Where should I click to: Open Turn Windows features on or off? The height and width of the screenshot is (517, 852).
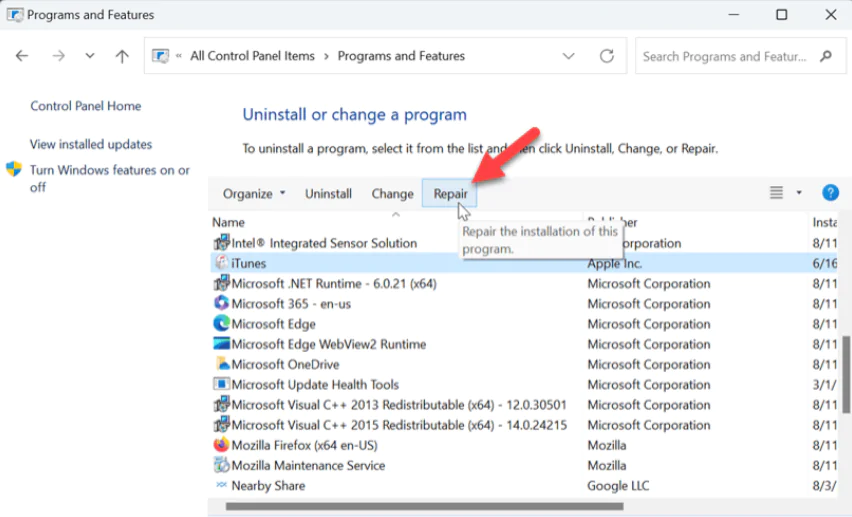110,178
